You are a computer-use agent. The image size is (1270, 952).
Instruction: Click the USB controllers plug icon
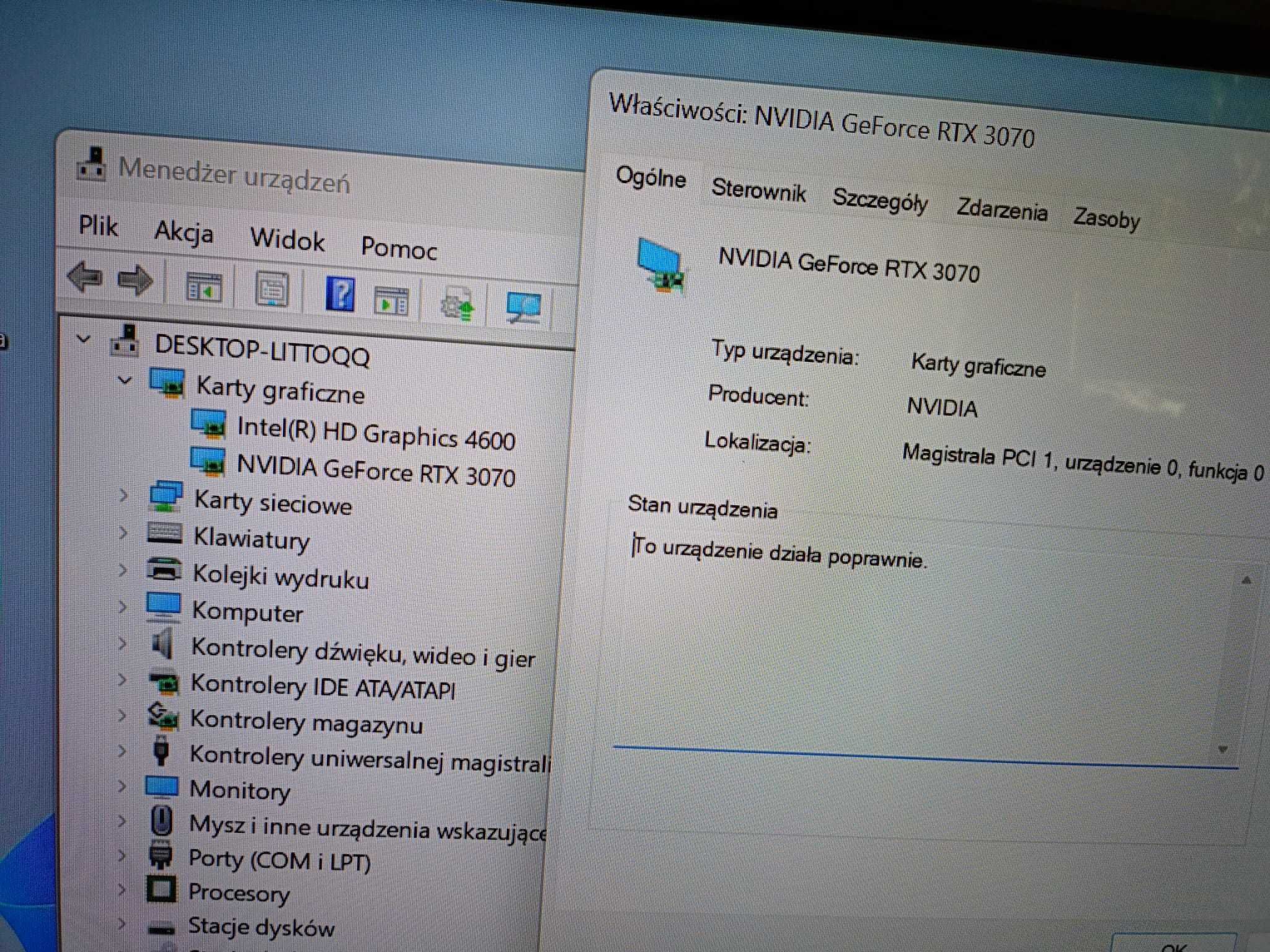point(161,751)
